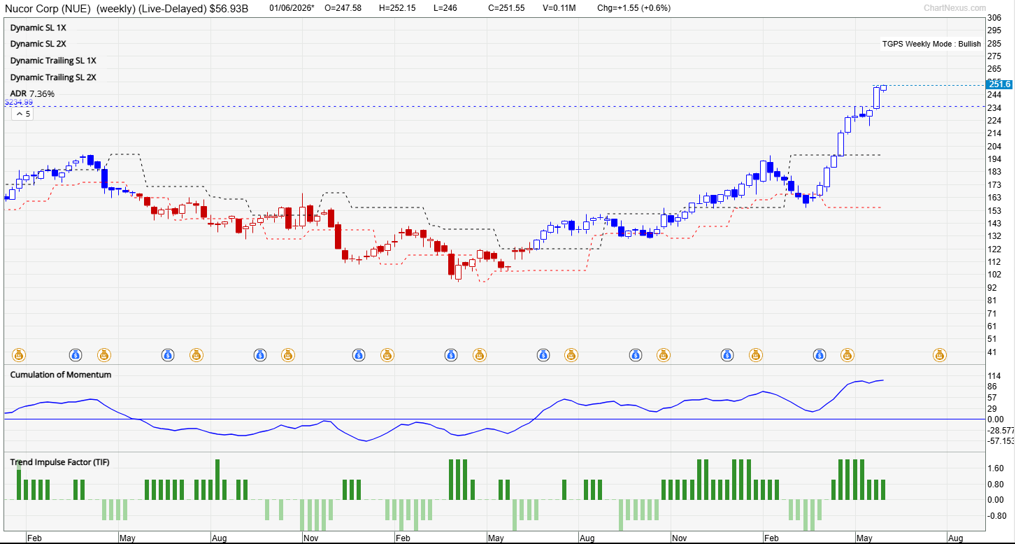Click the orange event icon just before first May label
The height and width of the screenshot is (544, 1015).
click(104, 354)
